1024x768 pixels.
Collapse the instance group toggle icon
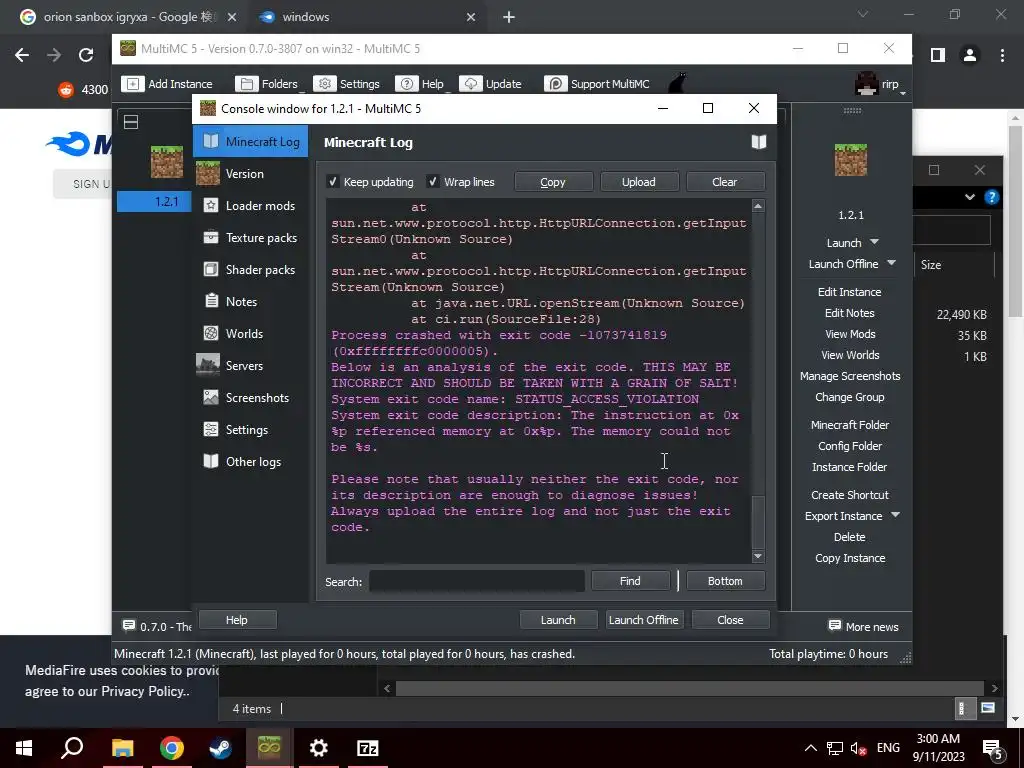coord(131,121)
